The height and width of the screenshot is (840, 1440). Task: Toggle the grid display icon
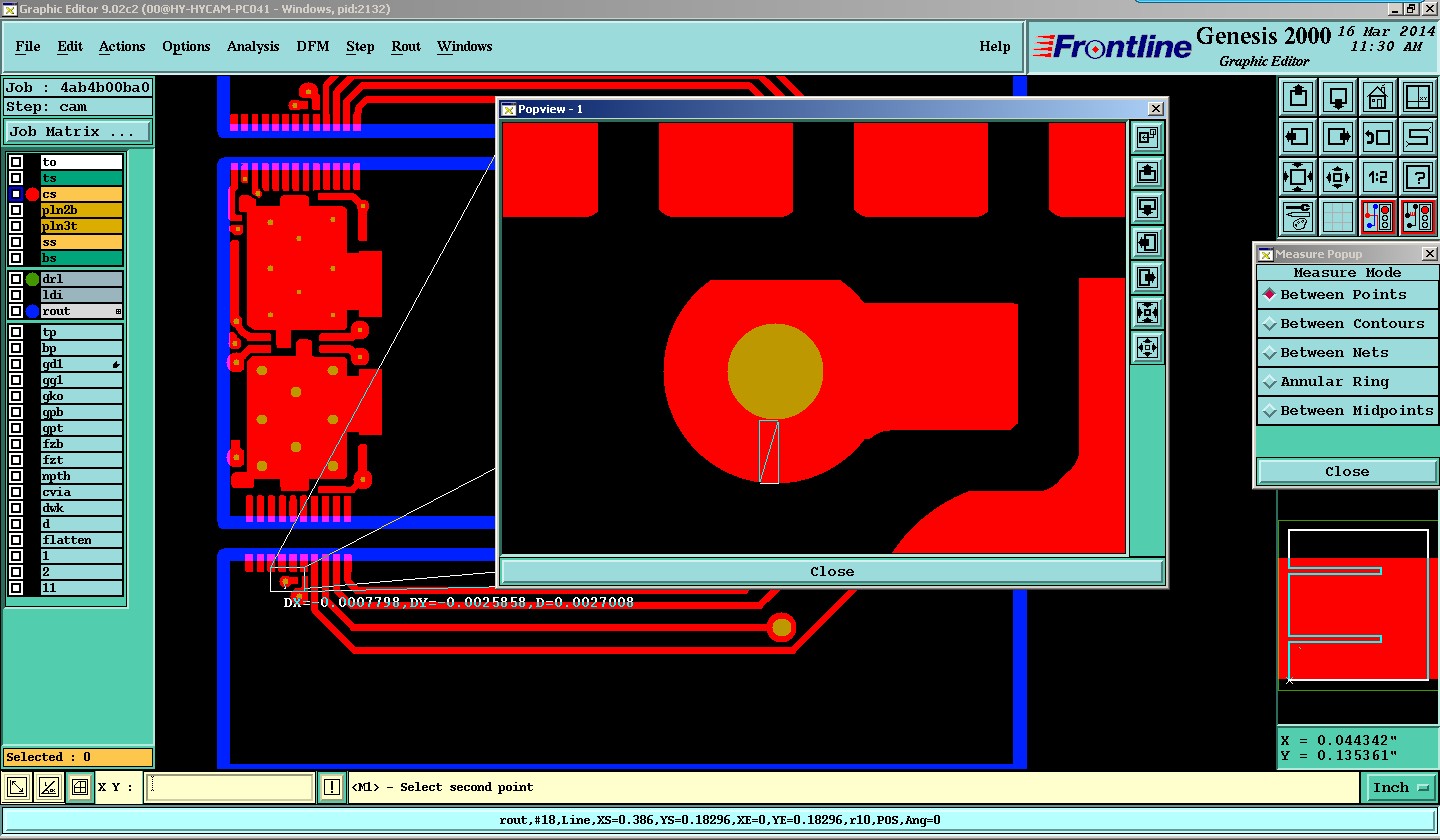(1338, 217)
